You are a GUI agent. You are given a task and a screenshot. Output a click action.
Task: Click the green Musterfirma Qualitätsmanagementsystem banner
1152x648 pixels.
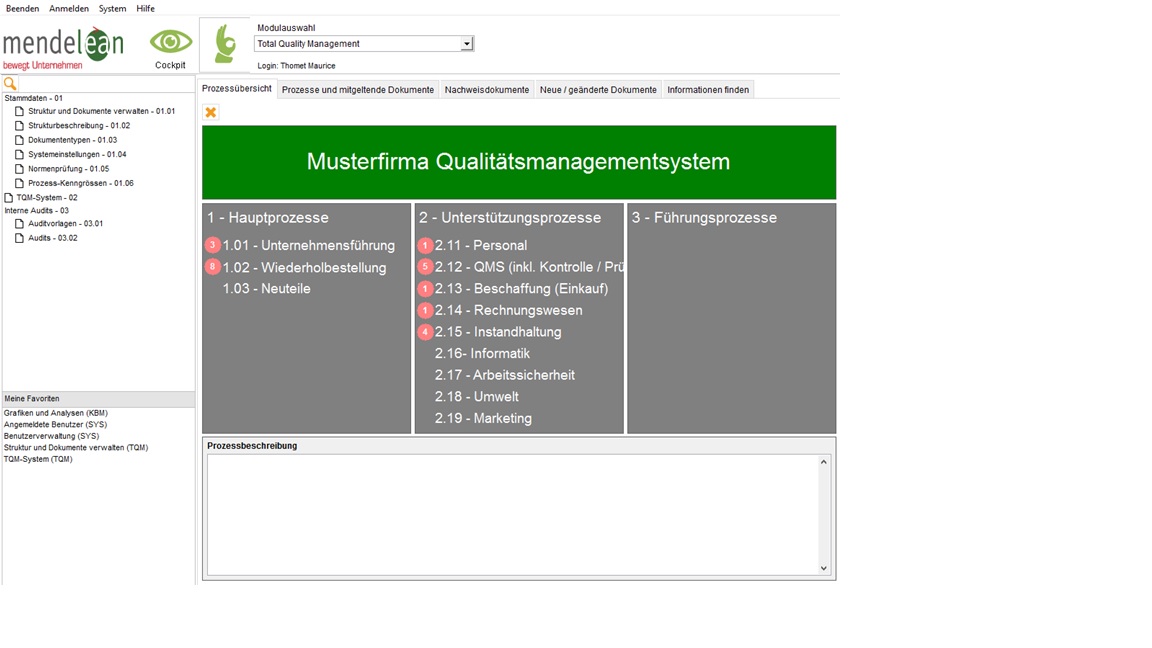[x=519, y=162]
